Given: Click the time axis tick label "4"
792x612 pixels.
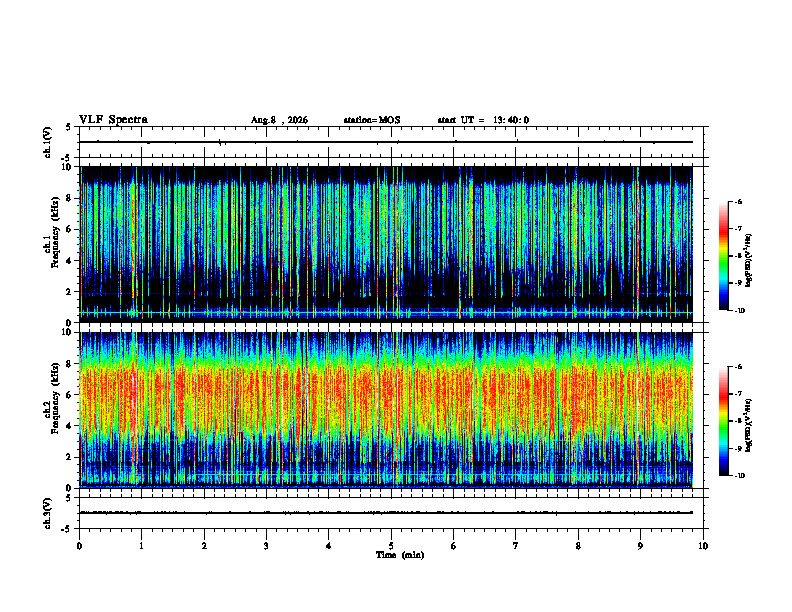Looking at the screenshot, I should 329,546.
